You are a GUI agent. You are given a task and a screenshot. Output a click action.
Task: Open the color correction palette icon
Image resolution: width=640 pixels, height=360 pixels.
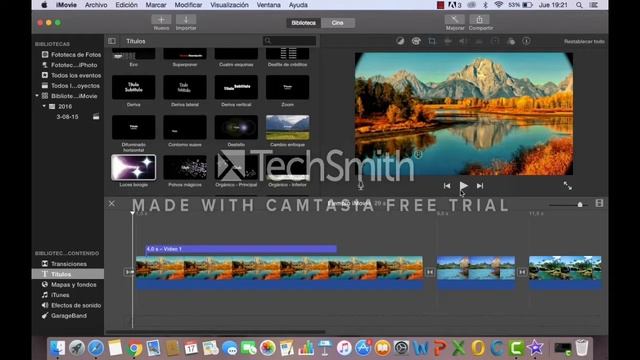click(416, 41)
